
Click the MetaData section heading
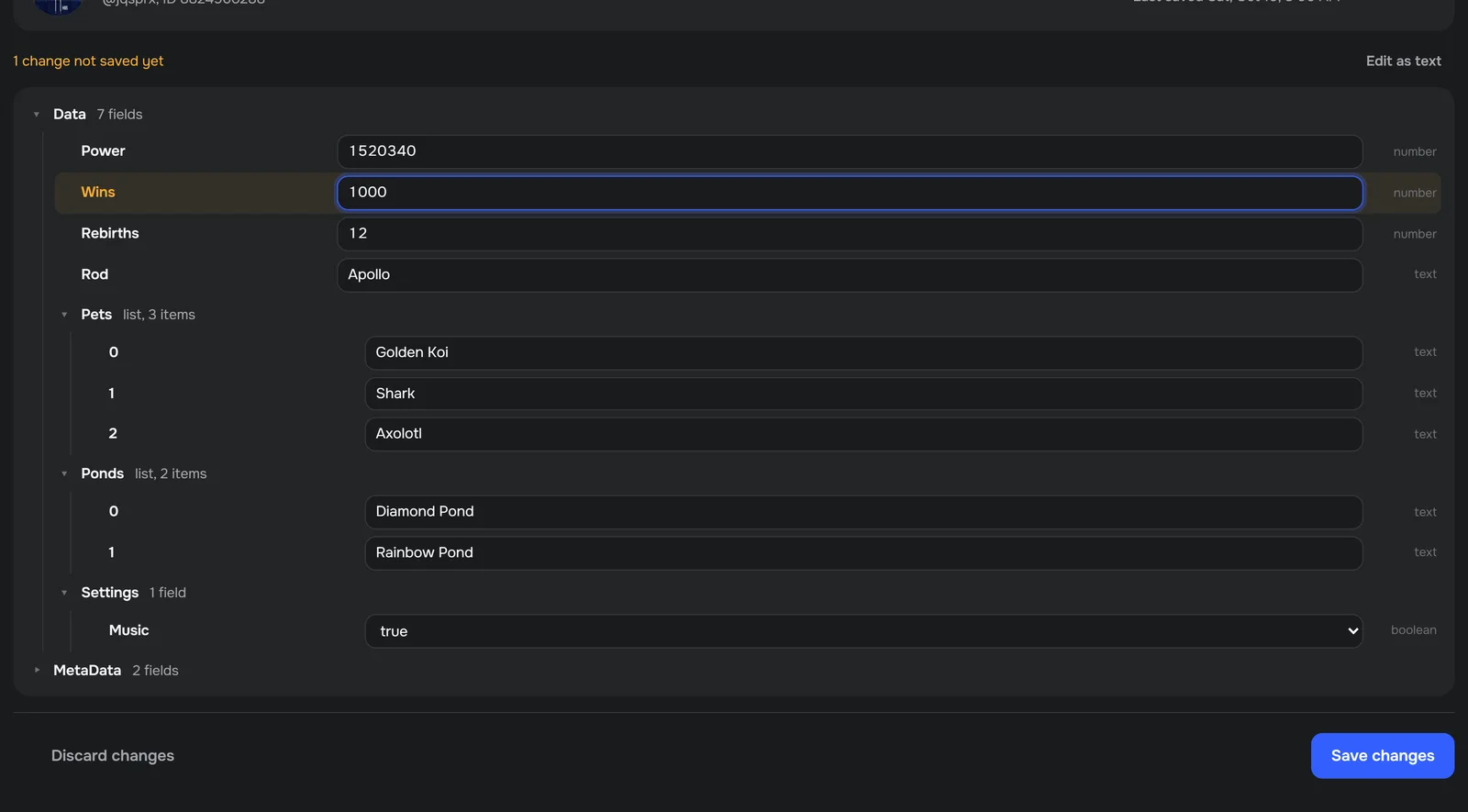[87, 671]
